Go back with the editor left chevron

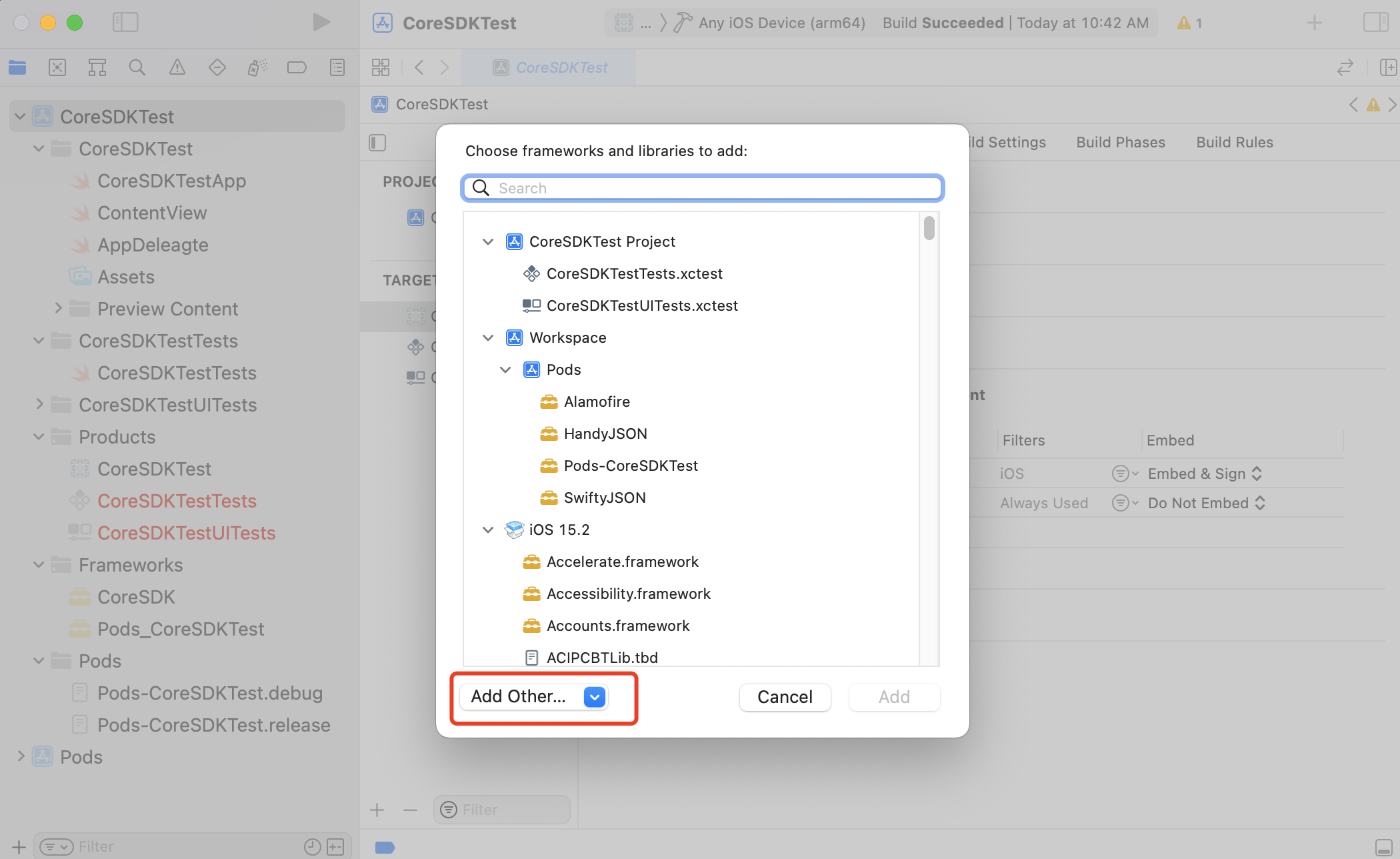419,67
